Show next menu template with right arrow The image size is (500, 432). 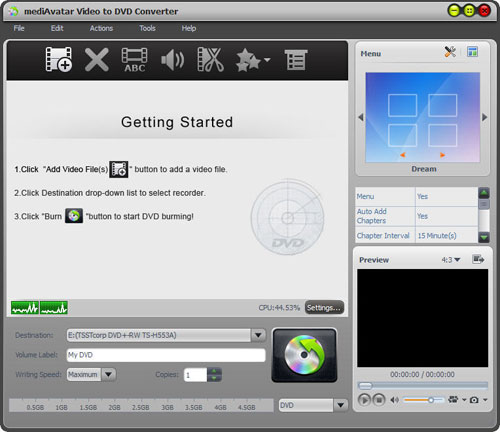(x=485, y=117)
